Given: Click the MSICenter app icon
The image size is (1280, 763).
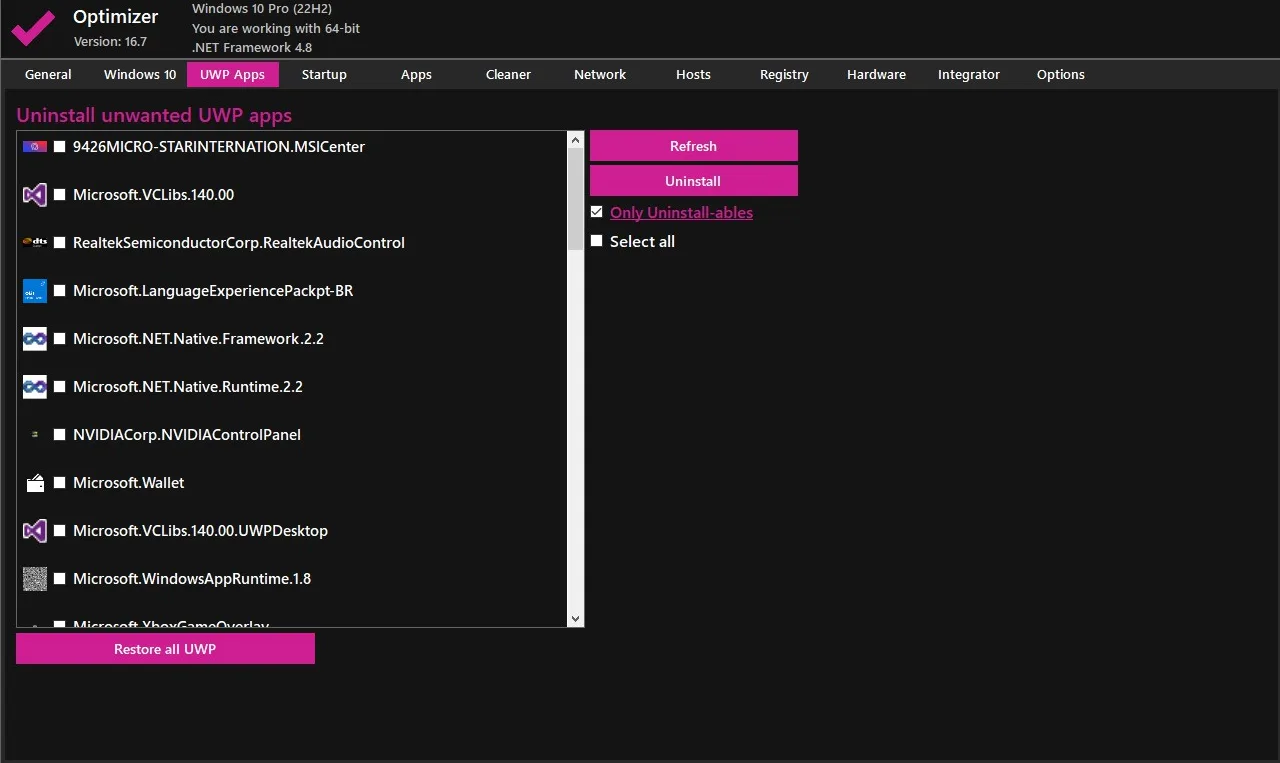Looking at the screenshot, I should click(35, 147).
